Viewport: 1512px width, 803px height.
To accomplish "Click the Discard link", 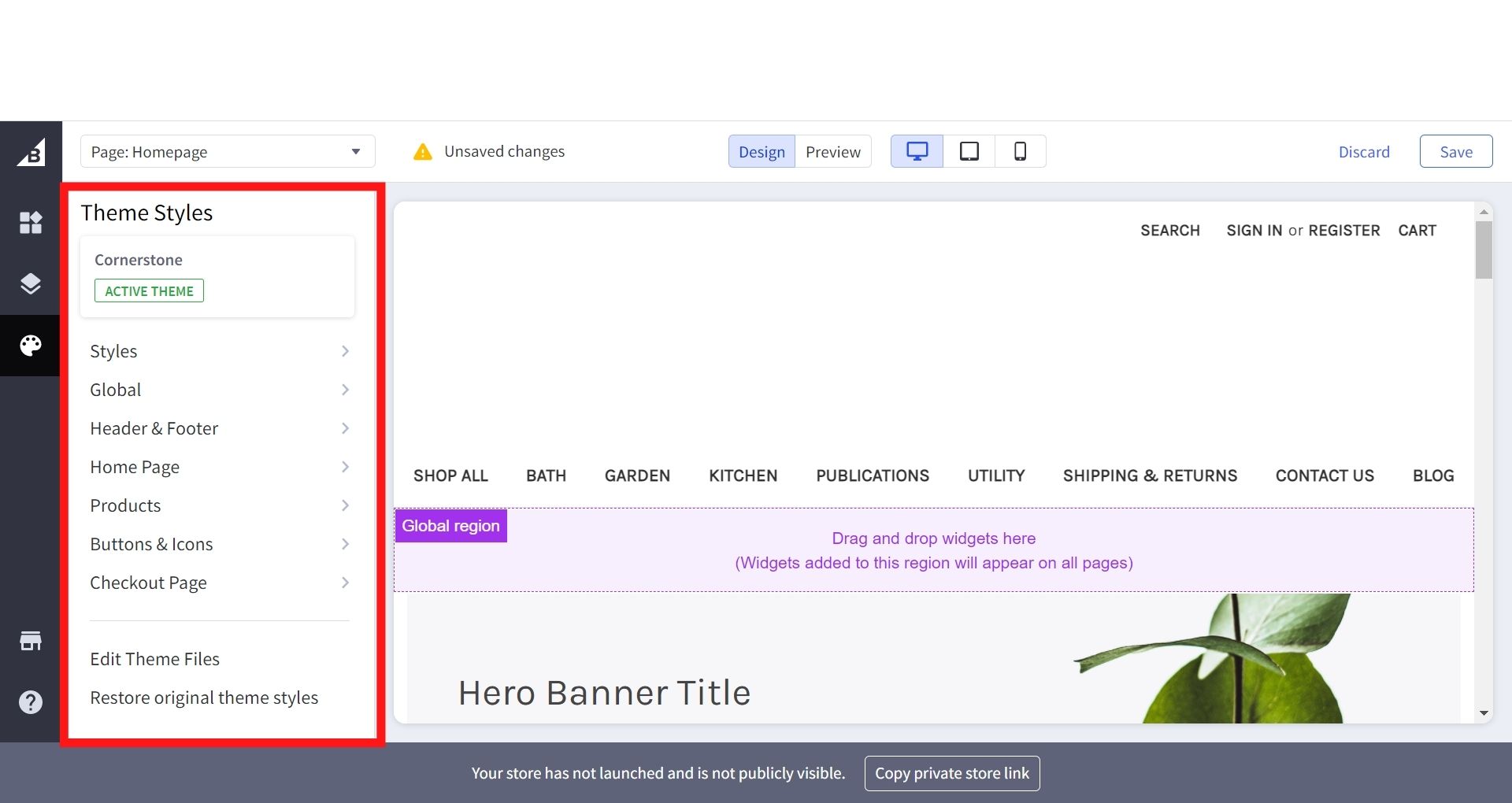I will click(x=1364, y=152).
